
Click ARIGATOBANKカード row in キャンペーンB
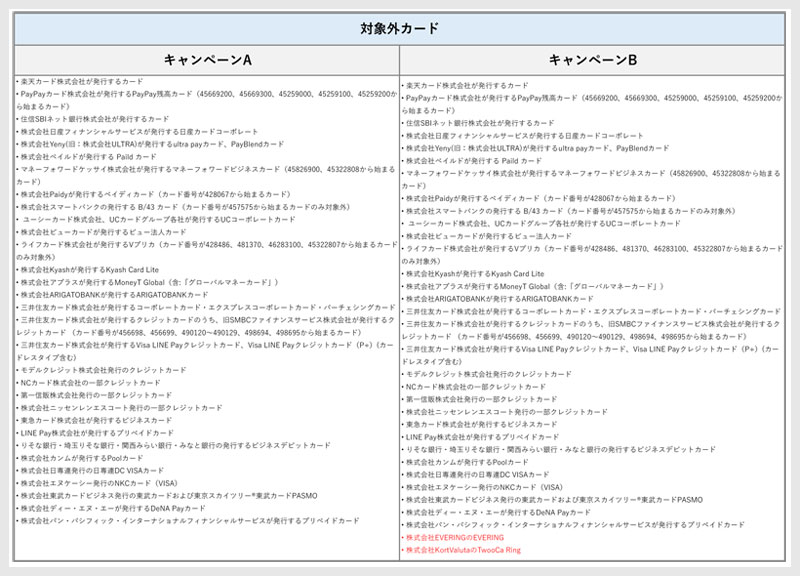coord(497,299)
